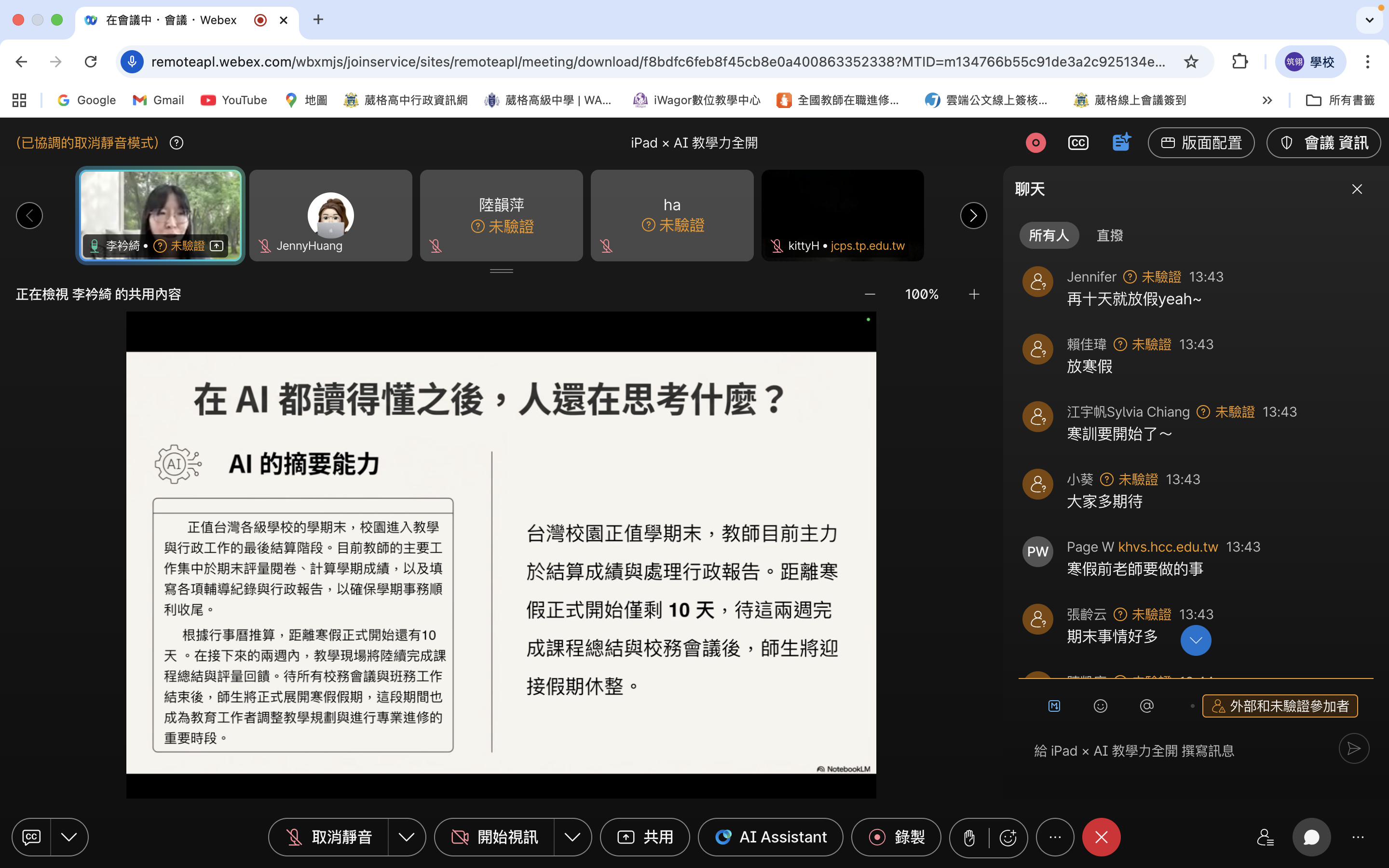Switch to the 直撥 chat tab
The height and width of the screenshot is (868, 1389).
[1109, 235]
